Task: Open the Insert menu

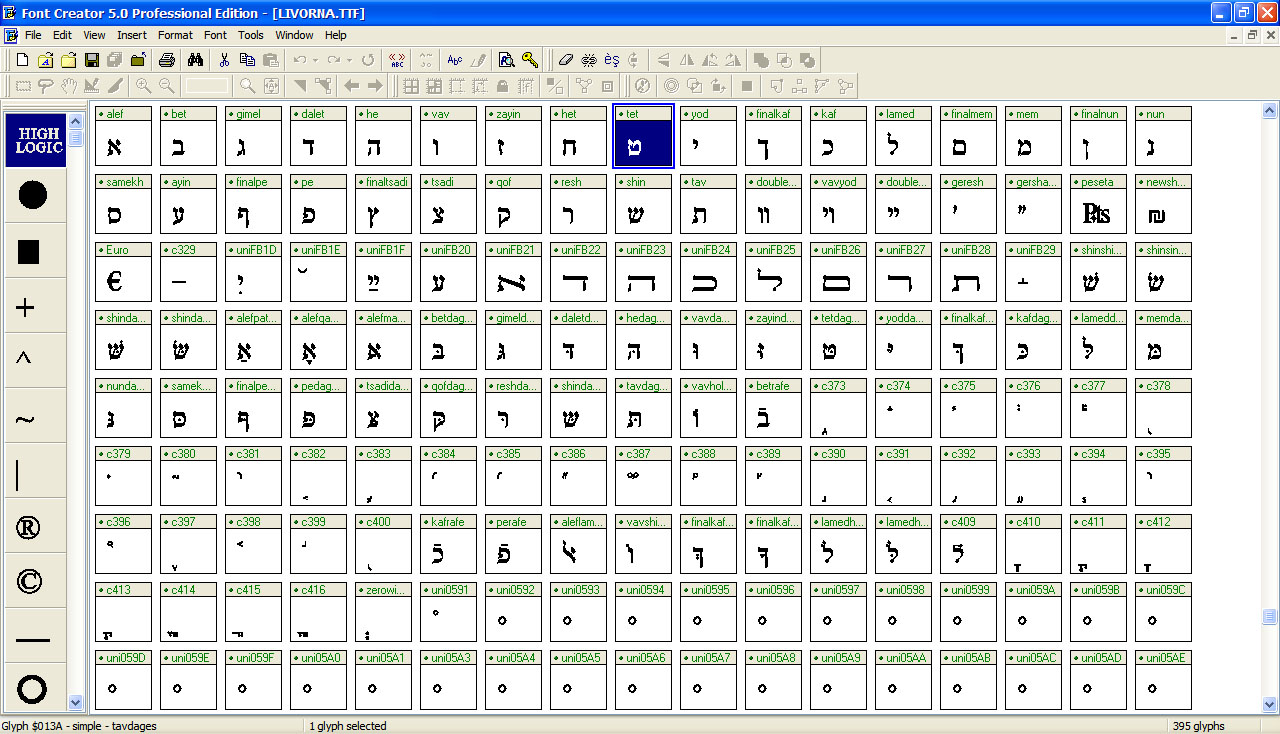Action: (132, 35)
